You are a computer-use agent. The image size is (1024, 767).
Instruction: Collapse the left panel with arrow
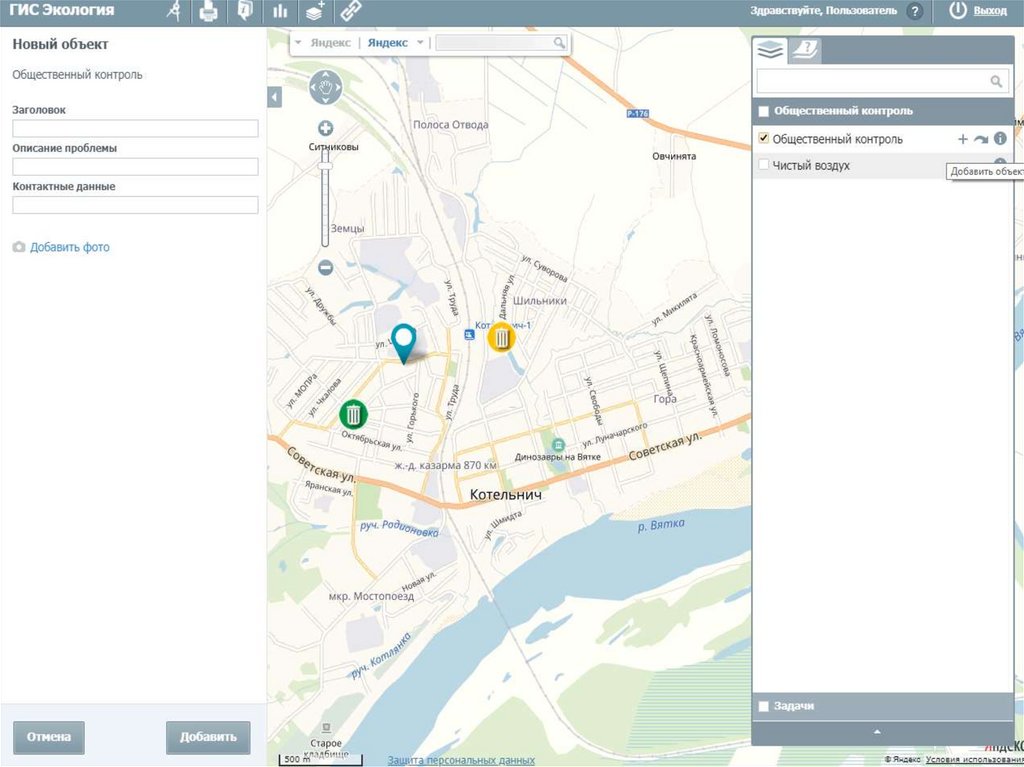275,97
